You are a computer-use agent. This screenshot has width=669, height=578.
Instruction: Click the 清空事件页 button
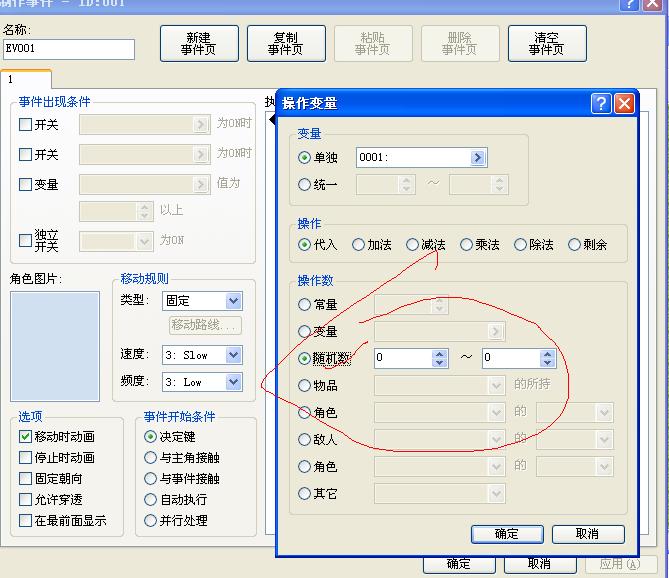pos(547,44)
